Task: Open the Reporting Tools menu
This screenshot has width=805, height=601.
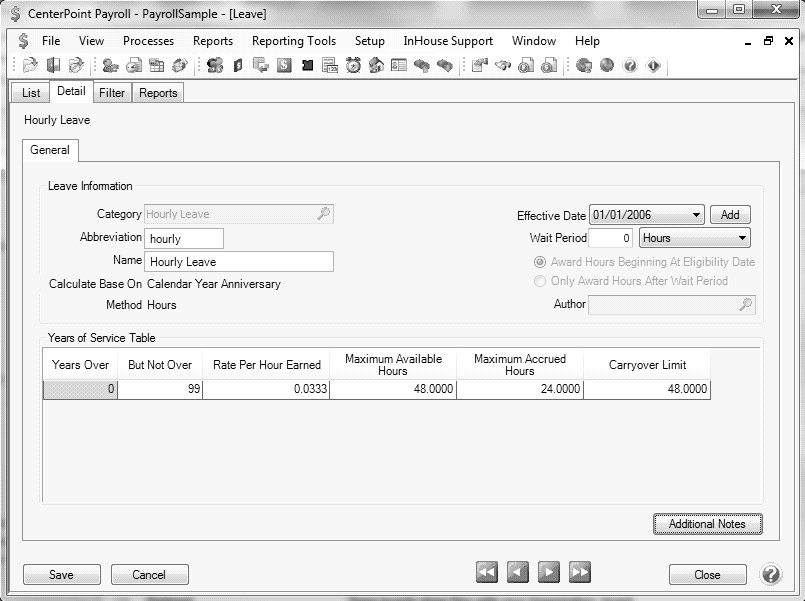Action: (x=294, y=41)
